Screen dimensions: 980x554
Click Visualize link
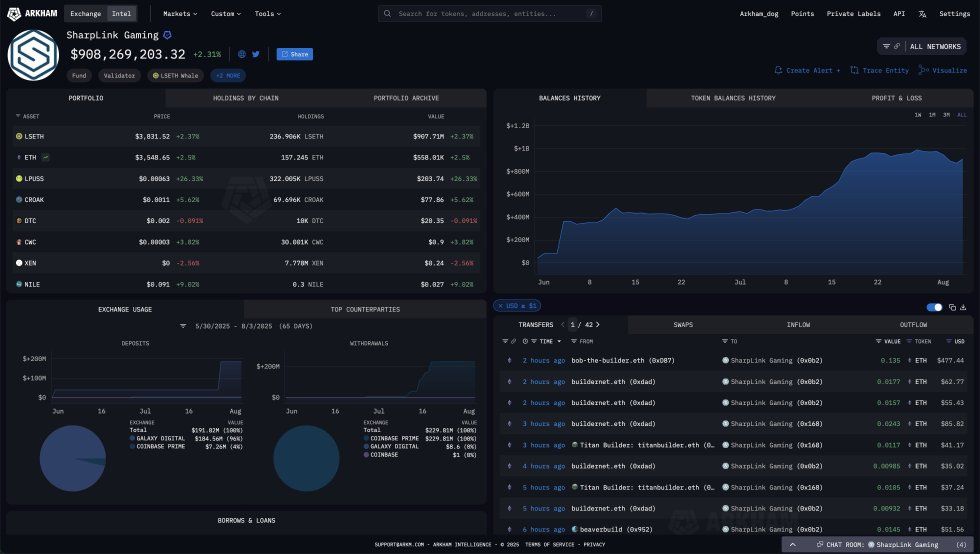pos(943,71)
